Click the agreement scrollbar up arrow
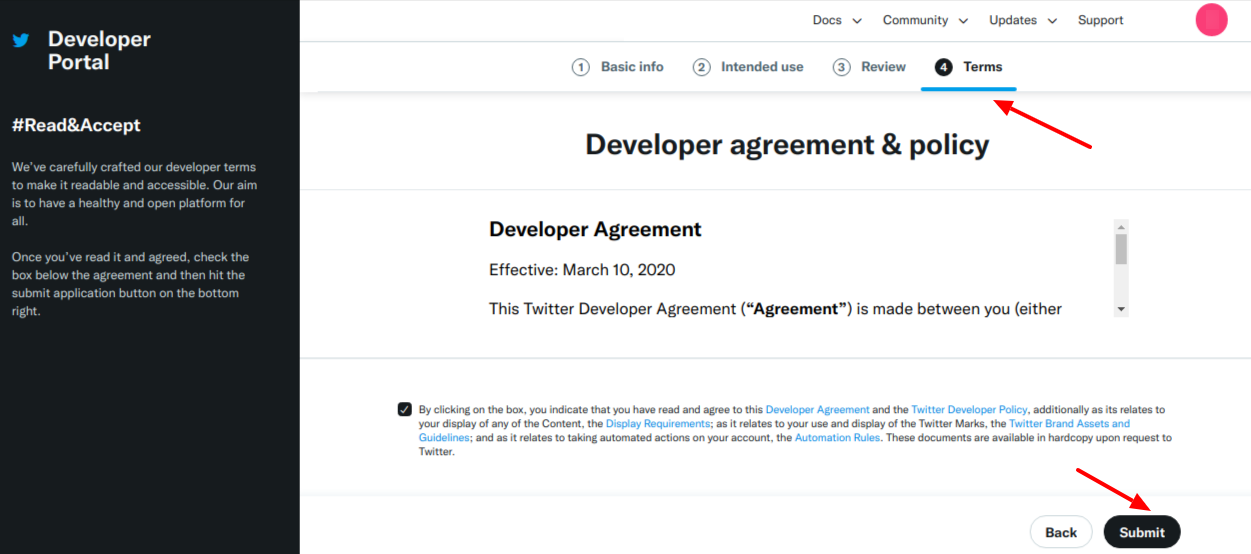This screenshot has height=554, width=1251. [x=1121, y=227]
